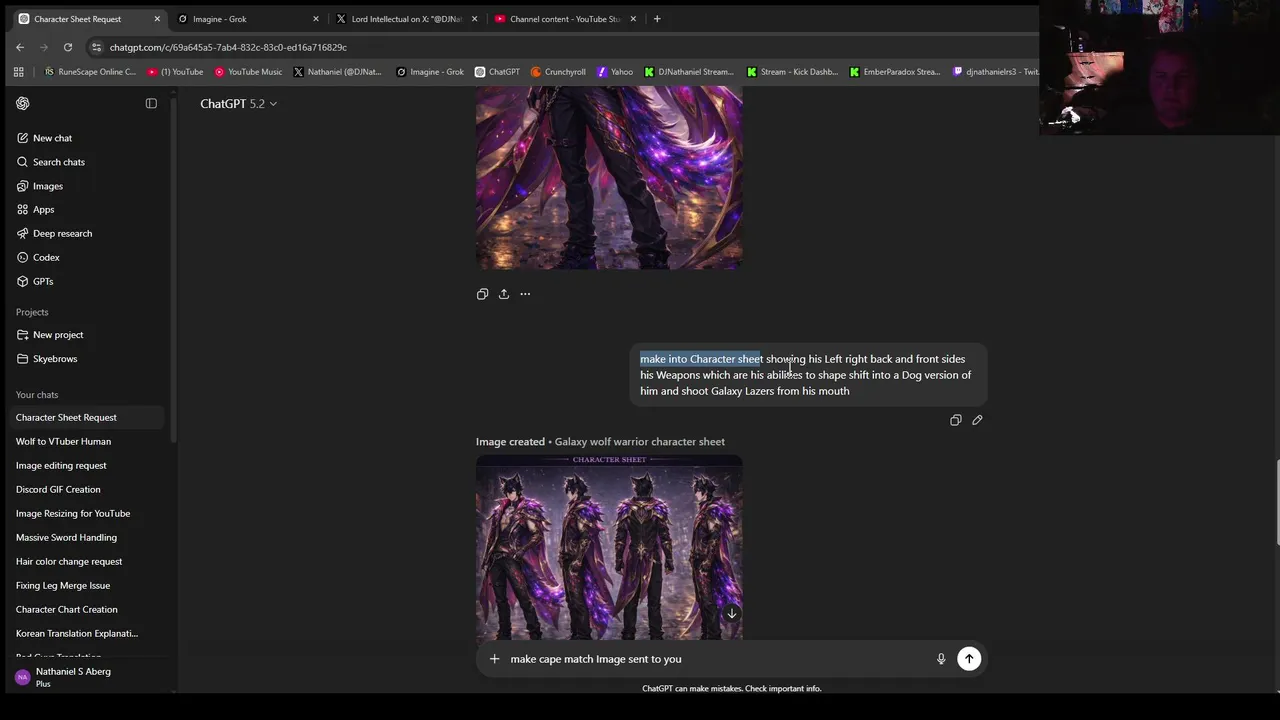Switch to the Imagine - Grok tab
This screenshot has width=1280, height=720.
click(246, 19)
